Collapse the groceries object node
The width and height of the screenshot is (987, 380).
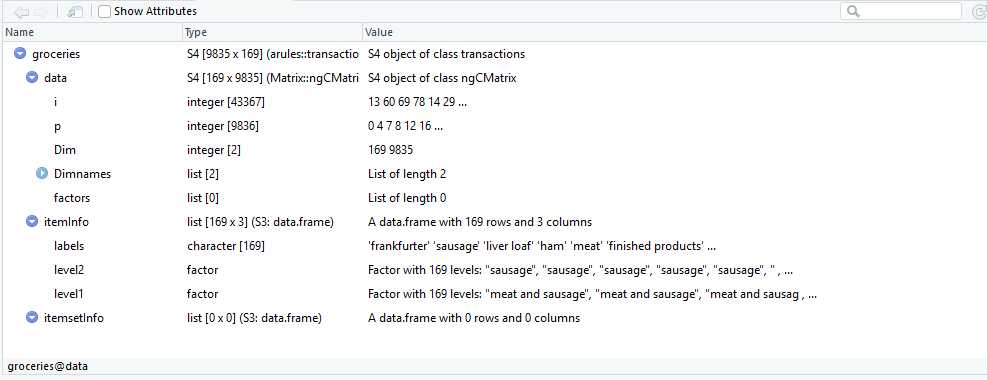pos(20,54)
